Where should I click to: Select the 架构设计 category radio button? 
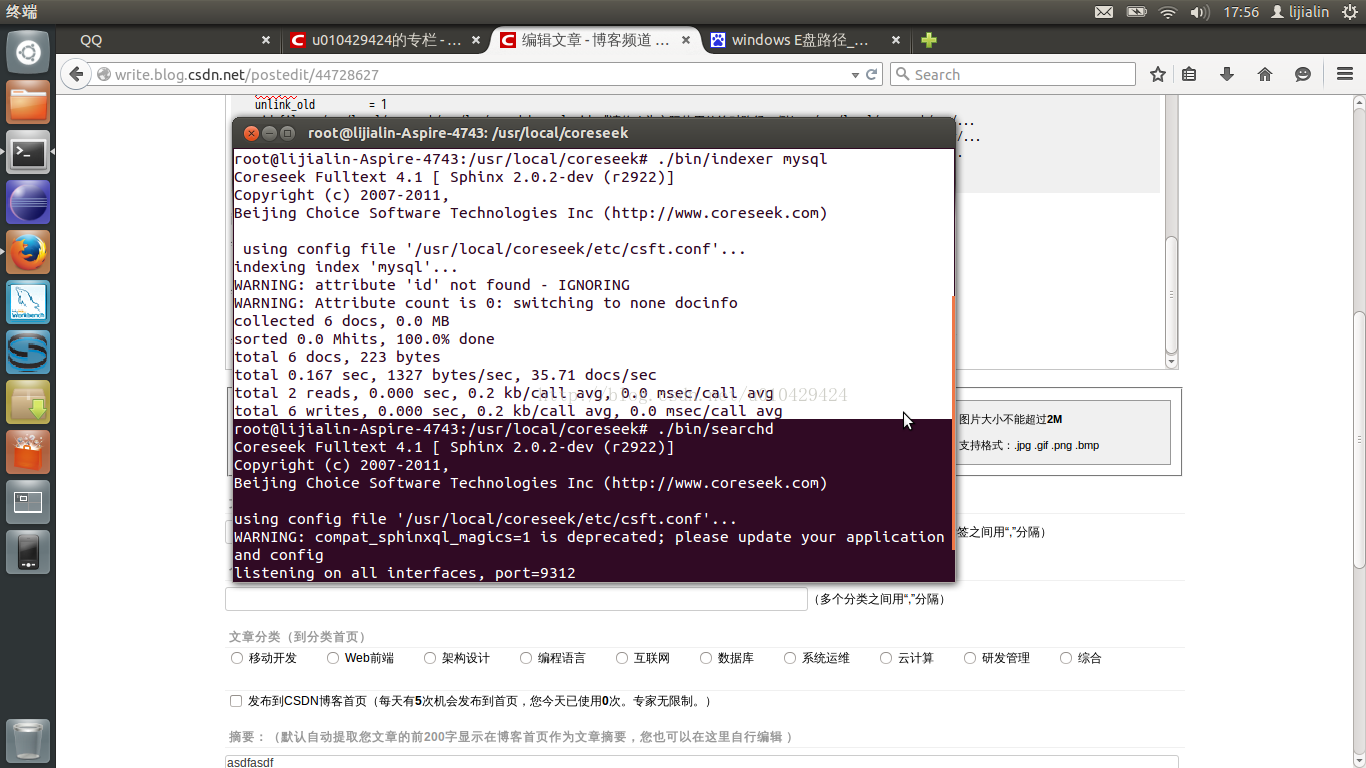click(x=430, y=658)
